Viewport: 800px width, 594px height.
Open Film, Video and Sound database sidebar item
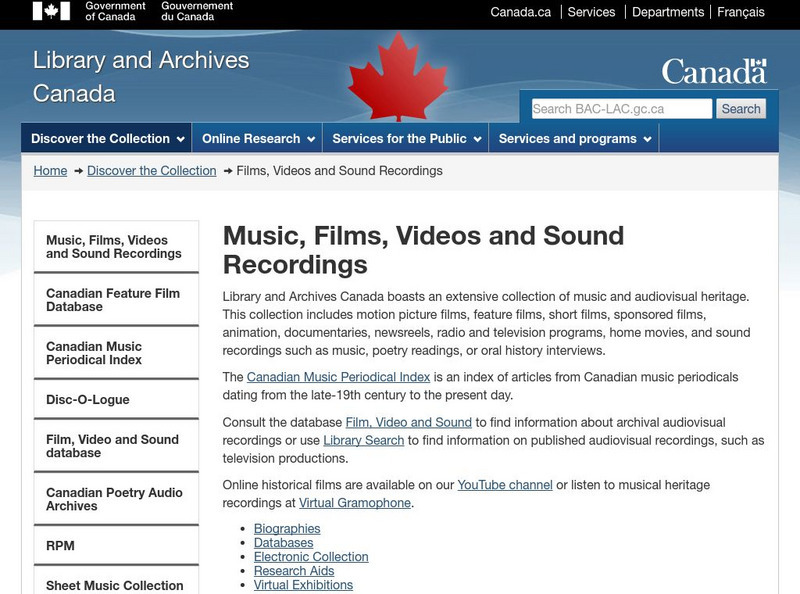click(x=116, y=446)
